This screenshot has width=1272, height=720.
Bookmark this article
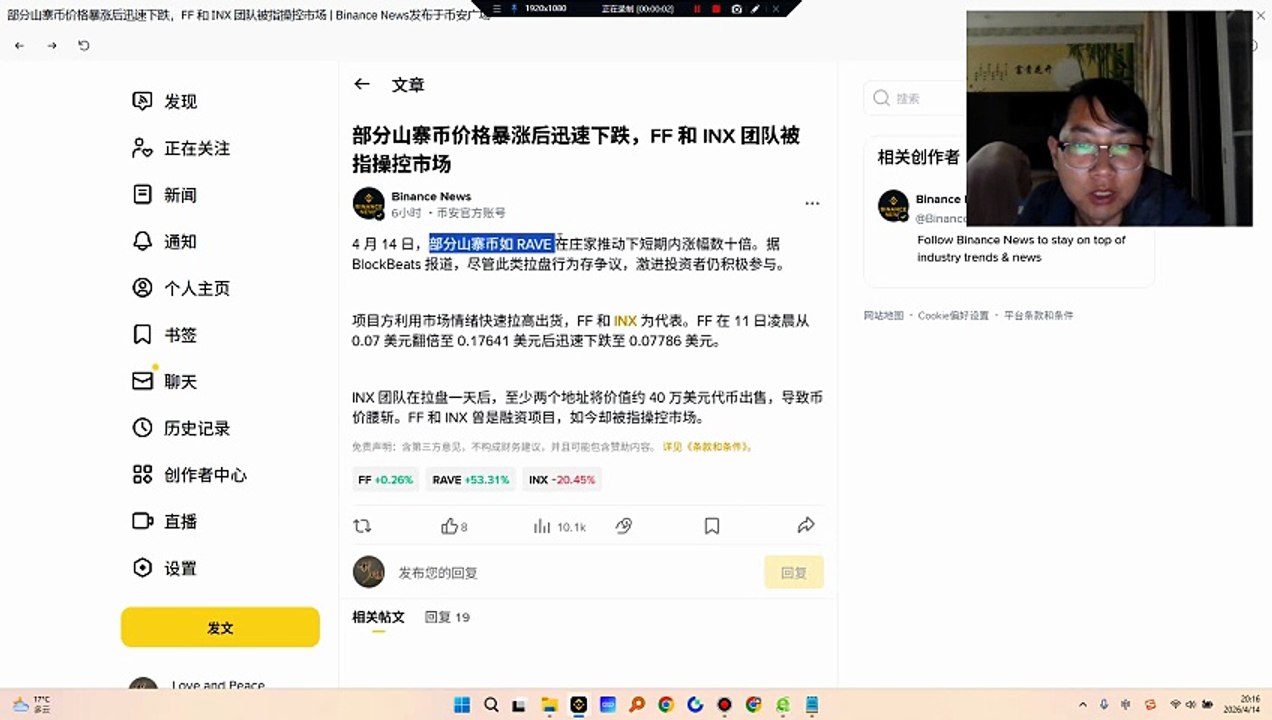pyautogui.click(x=712, y=526)
